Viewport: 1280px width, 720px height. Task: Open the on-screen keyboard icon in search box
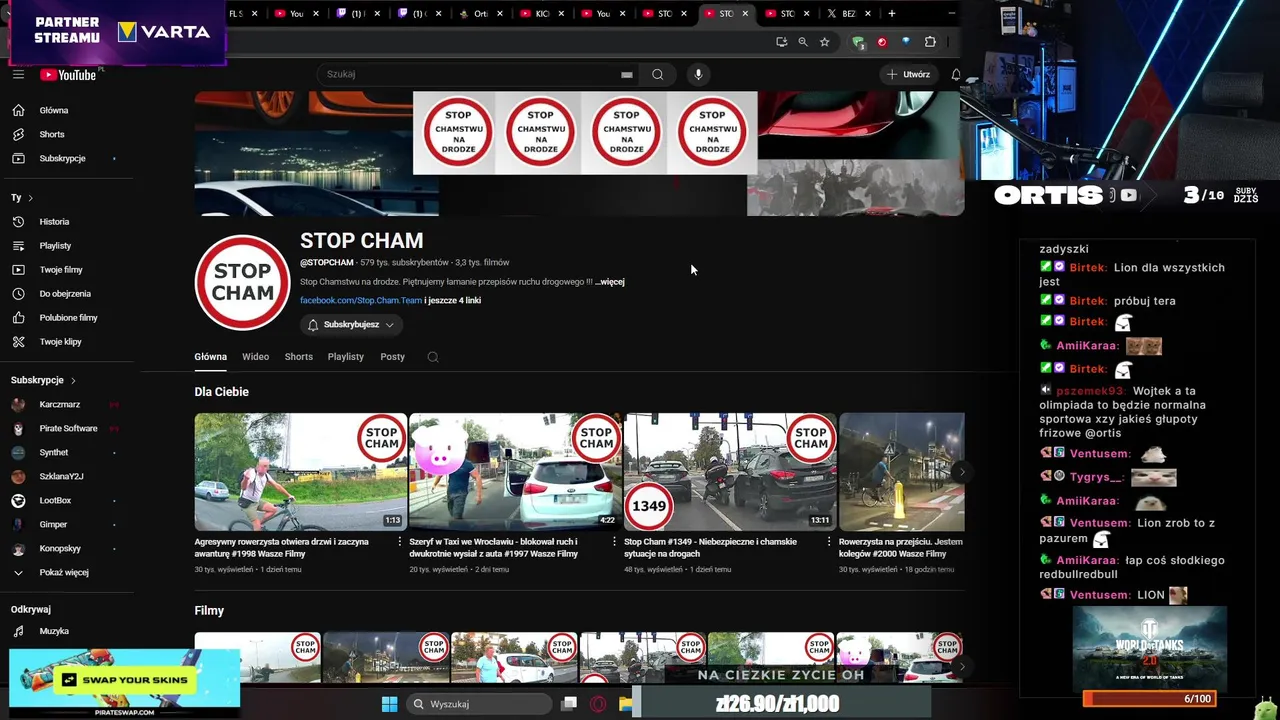click(626, 74)
